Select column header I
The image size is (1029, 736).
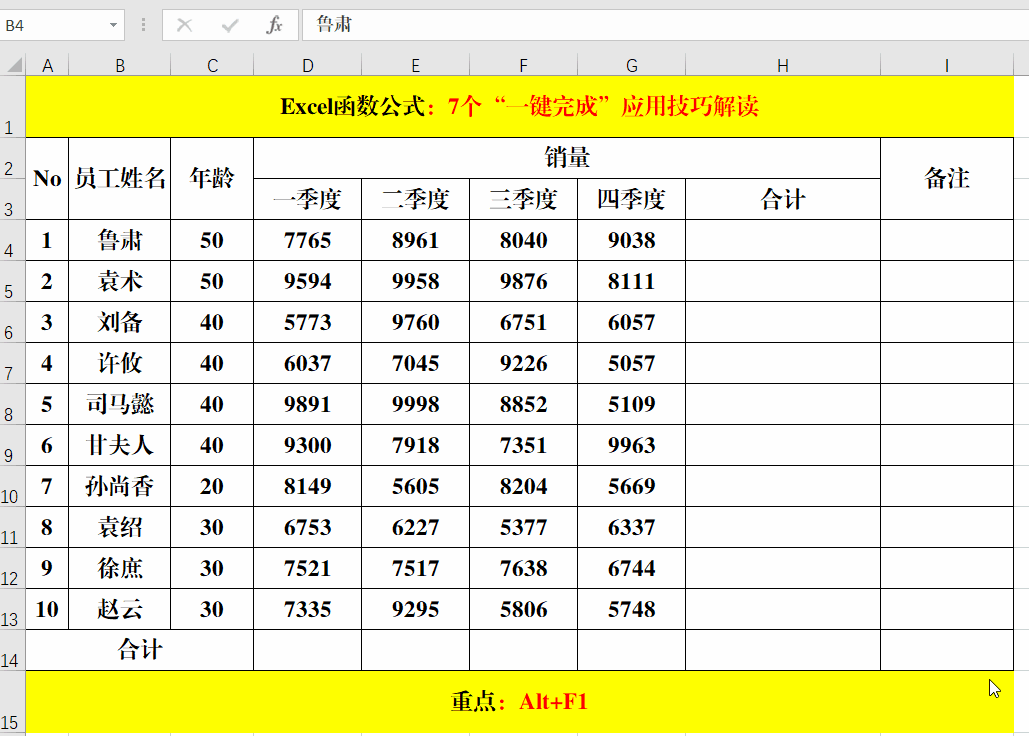pyautogui.click(x=946, y=65)
